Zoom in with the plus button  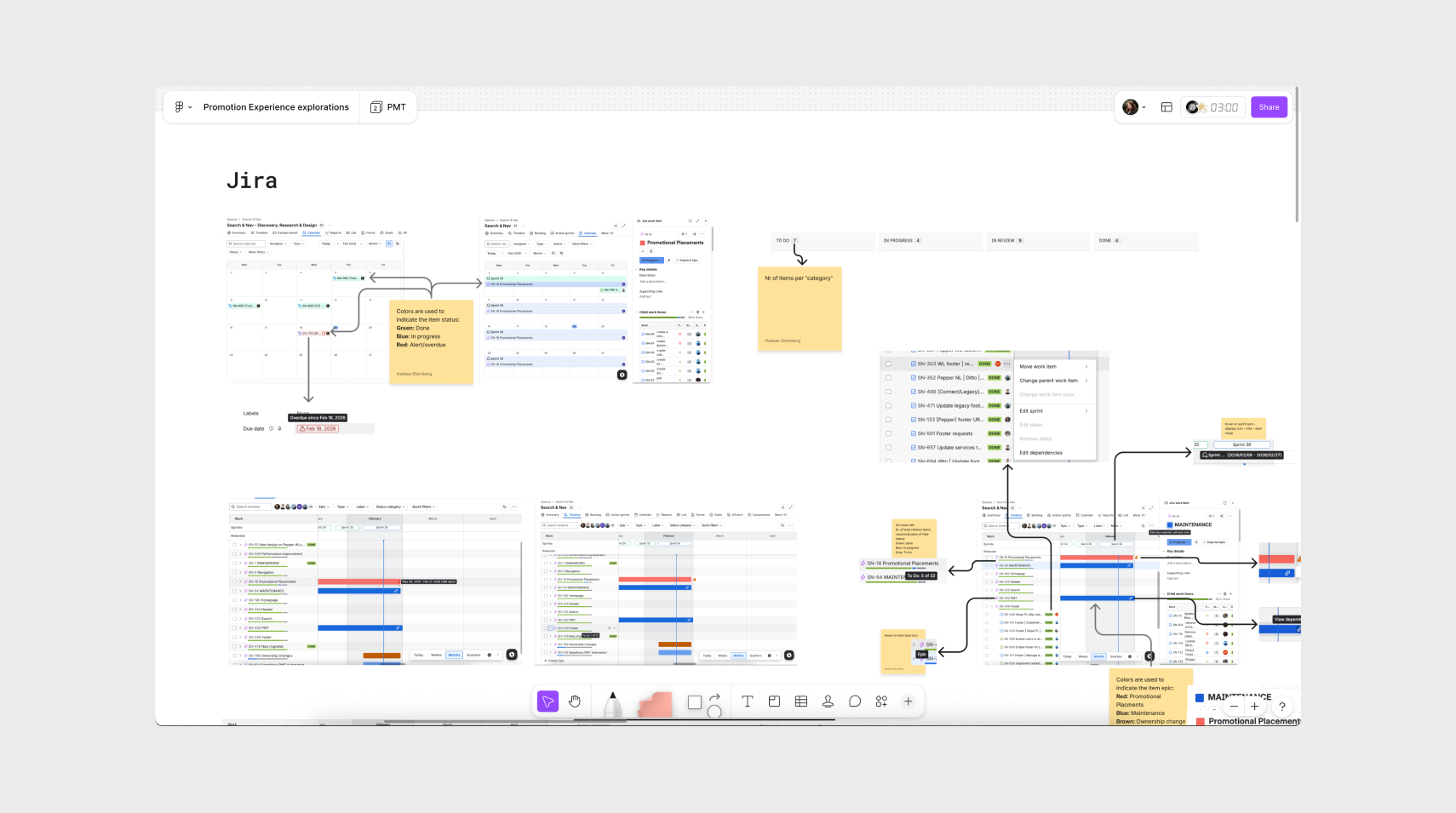[1254, 707]
